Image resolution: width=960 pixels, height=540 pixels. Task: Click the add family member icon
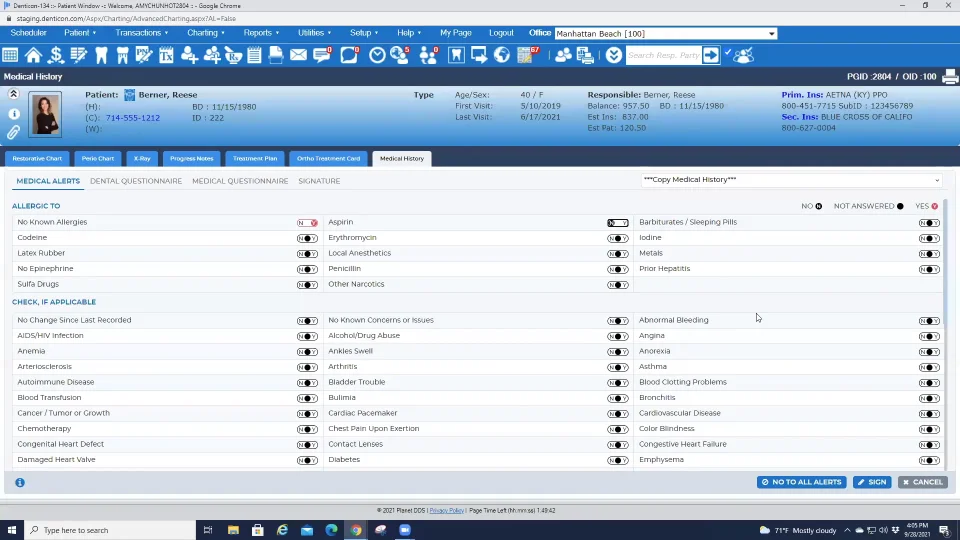coord(212,55)
